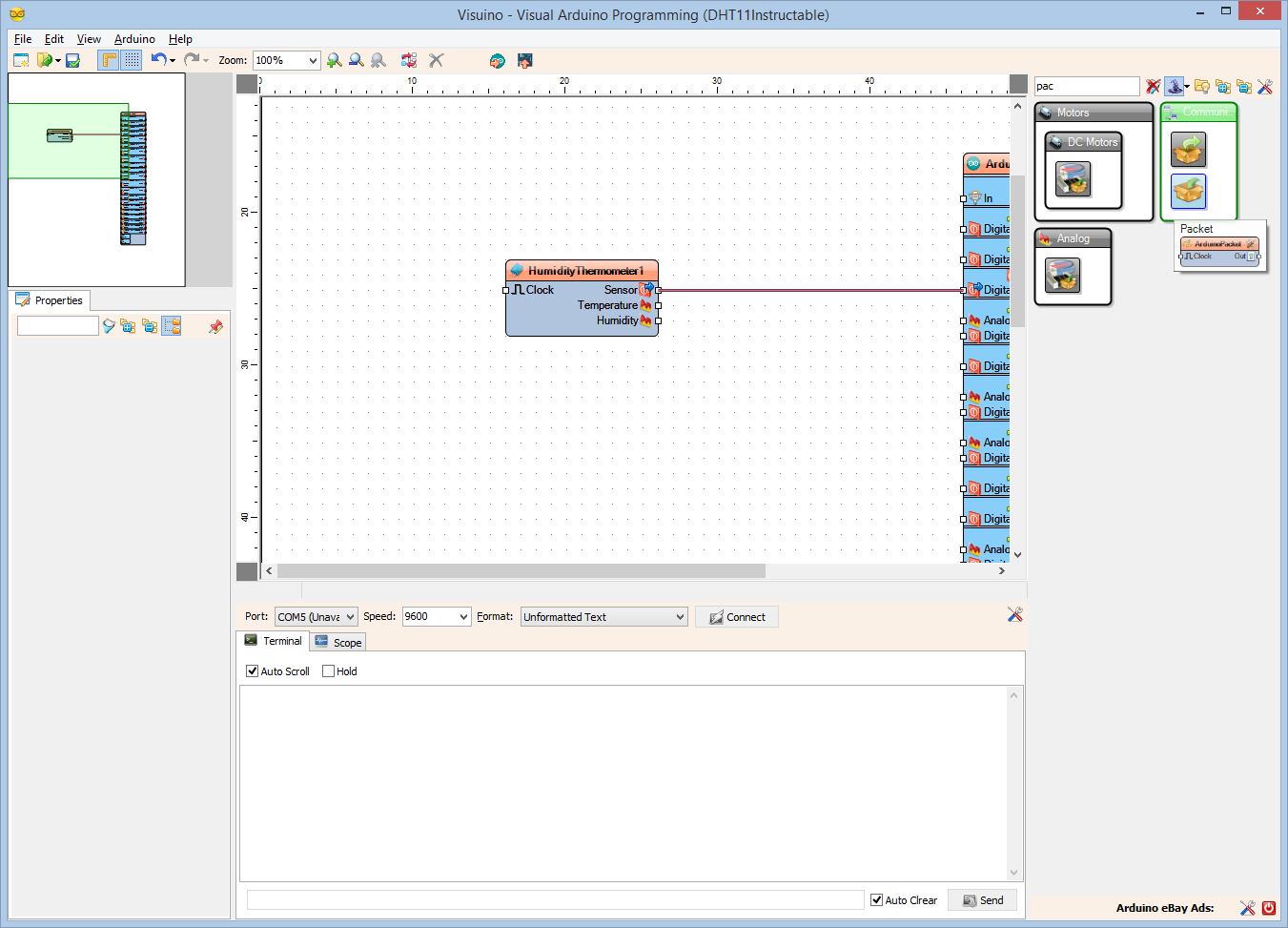
Task: Uncheck Auto Clear next to Send
Action: [x=876, y=899]
